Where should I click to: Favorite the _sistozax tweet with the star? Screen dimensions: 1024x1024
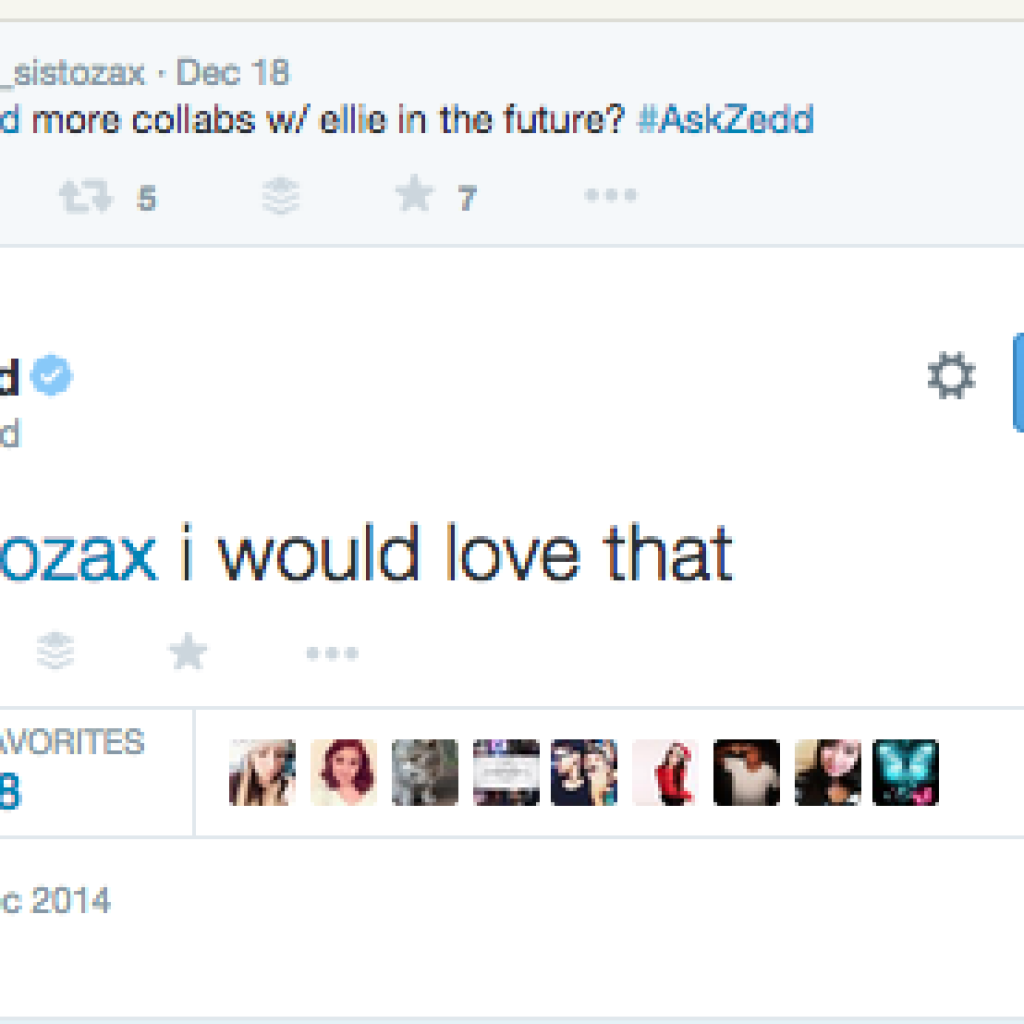pos(414,196)
